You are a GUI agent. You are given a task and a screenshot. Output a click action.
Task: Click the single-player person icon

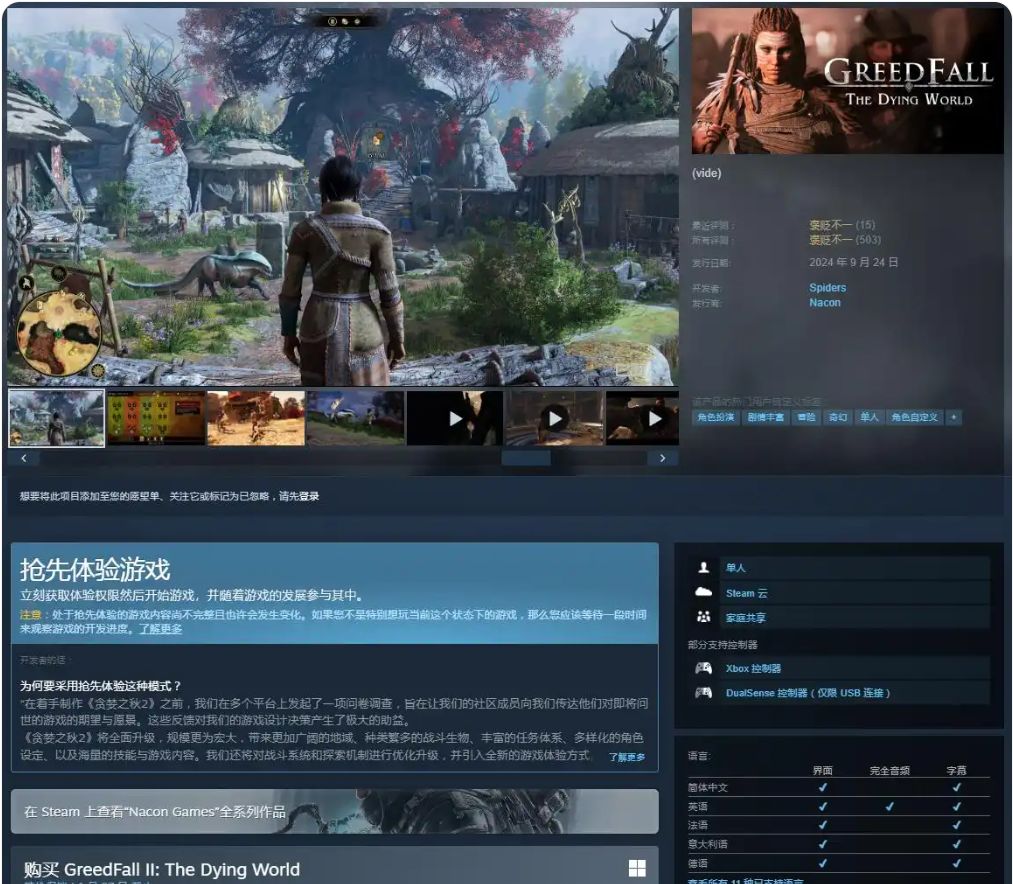(x=704, y=567)
